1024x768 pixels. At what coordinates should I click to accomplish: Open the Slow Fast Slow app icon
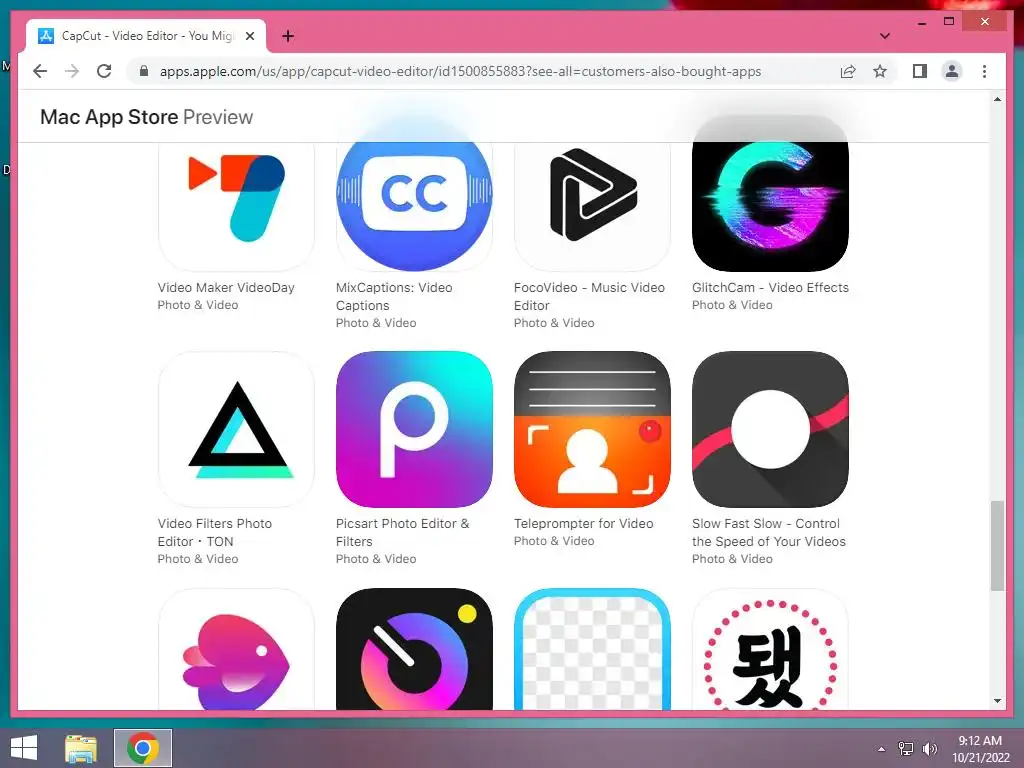[x=771, y=429]
